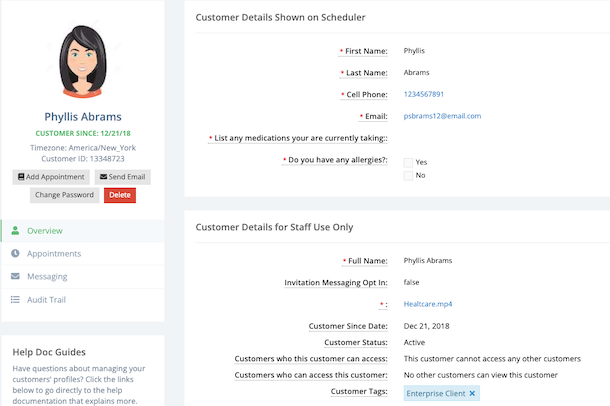Open cell phone link 1234567891
Screen dimensions: 610x406
click(x=424, y=94)
